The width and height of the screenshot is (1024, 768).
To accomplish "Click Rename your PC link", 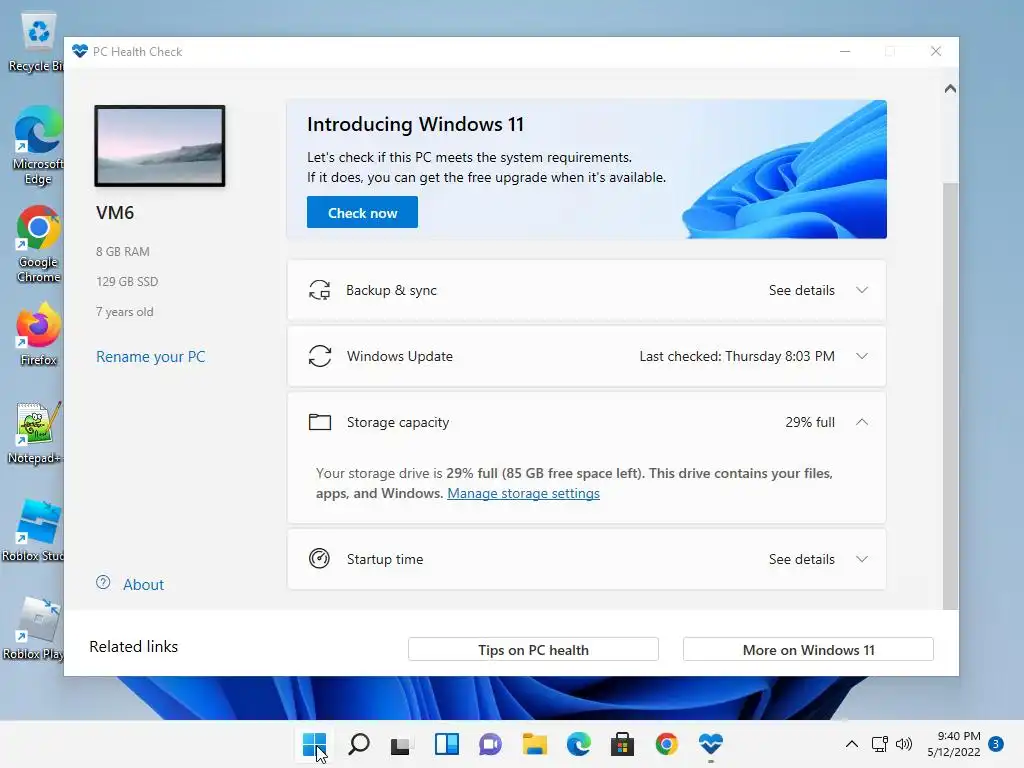I will pyautogui.click(x=151, y=357).
